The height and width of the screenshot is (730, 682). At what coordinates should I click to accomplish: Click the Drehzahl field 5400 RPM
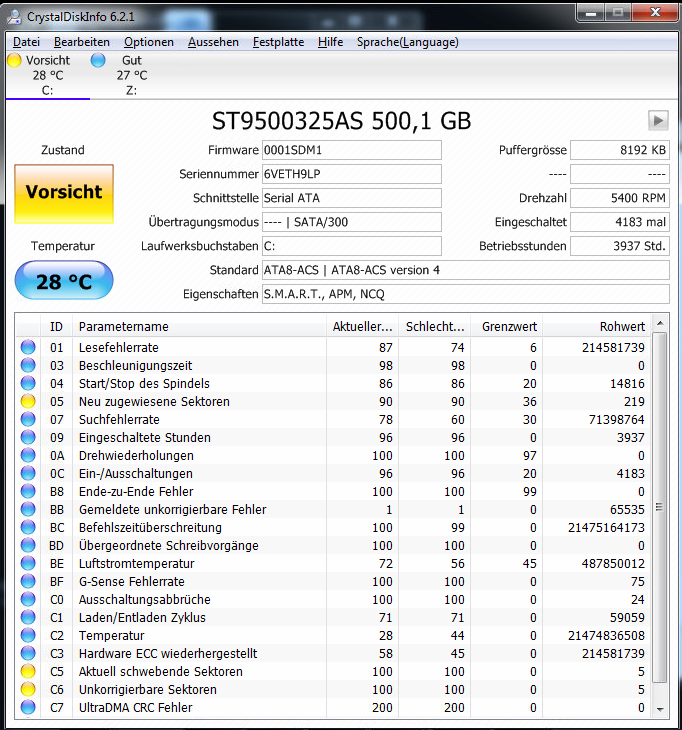click(x=620, y=198)
